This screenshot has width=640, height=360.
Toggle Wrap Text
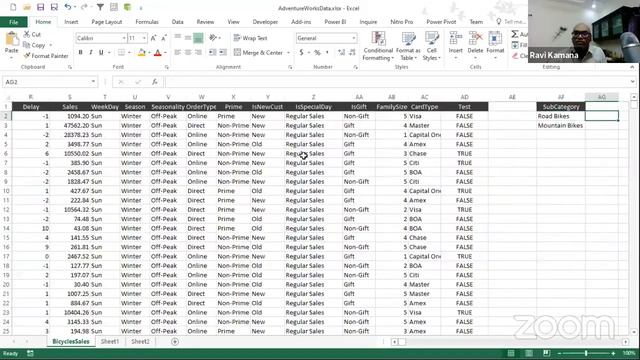[251, 38]
